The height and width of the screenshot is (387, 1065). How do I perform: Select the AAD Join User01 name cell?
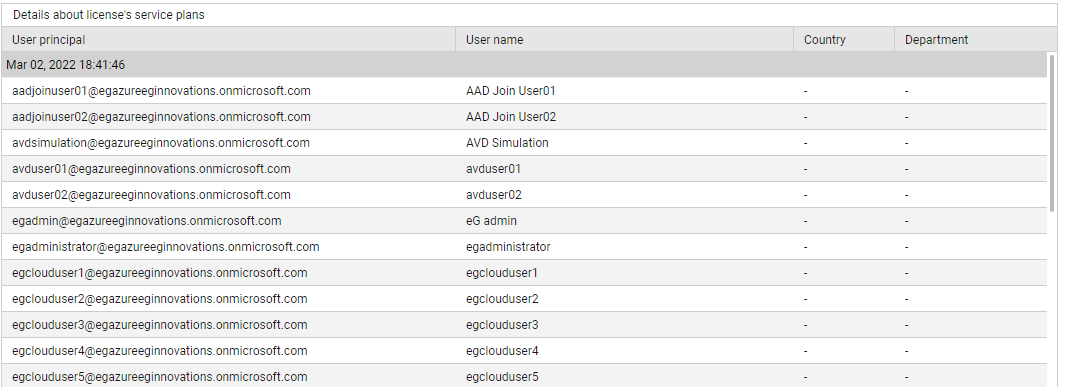click(x=511, y=90)
